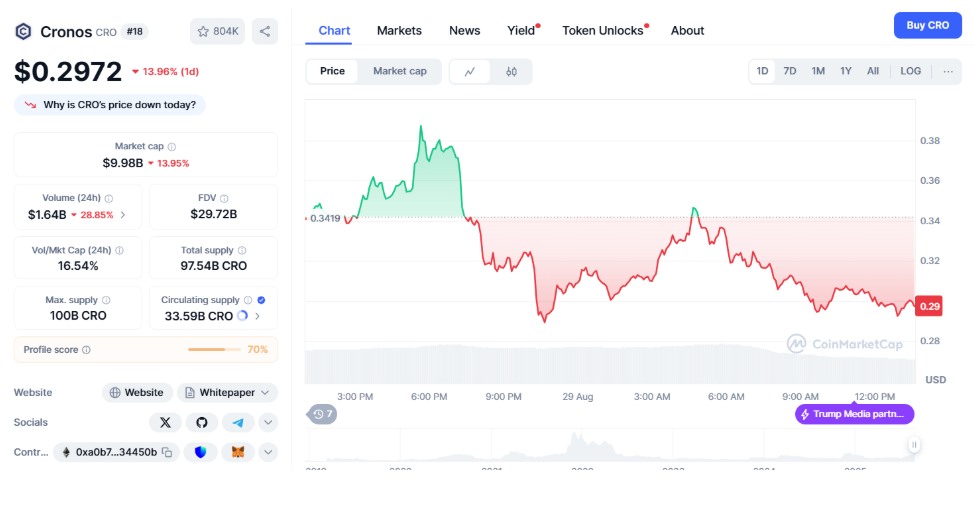Viewport: 974px width, 506px height.
Task: Click the verified badge by Circulating supply
Action: pos(262,300)
